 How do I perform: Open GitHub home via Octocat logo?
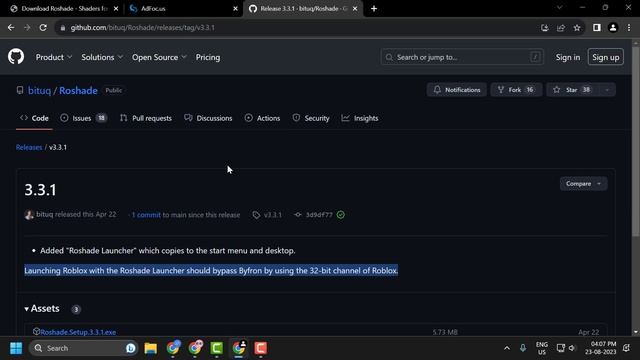[16, 57]
